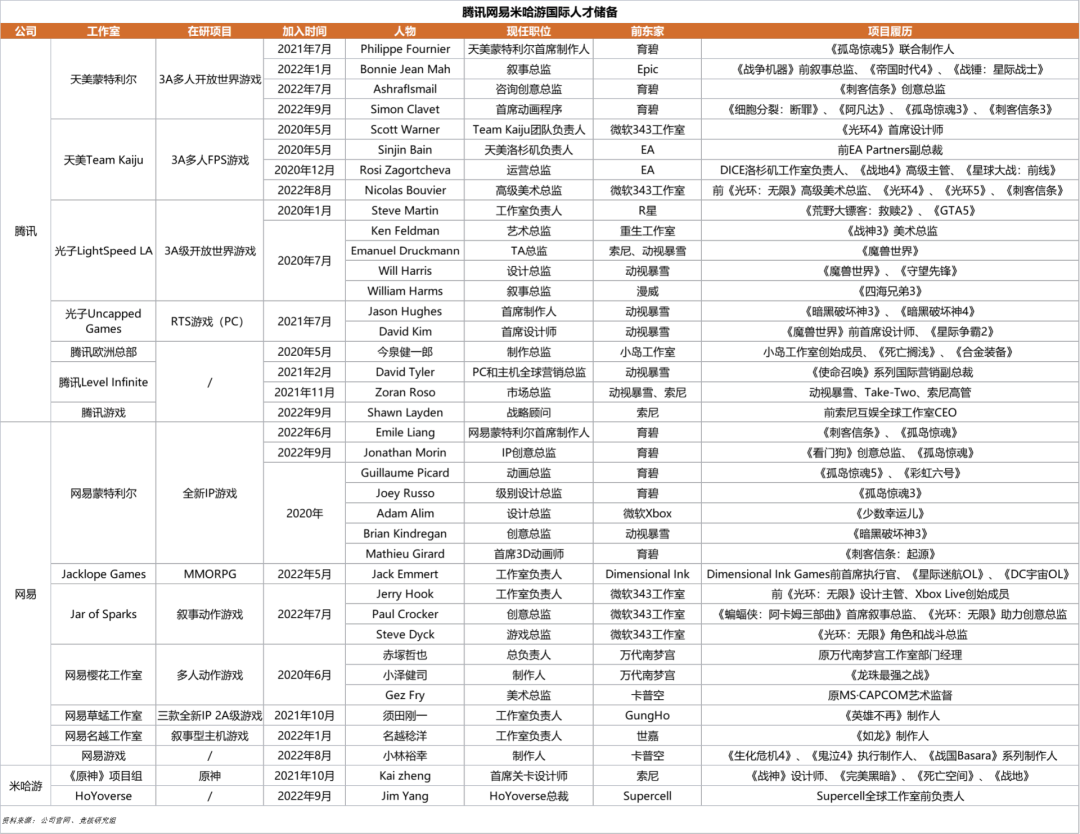
Task: Click the Epic former employer cell
Action: click(x=647, y=69)
